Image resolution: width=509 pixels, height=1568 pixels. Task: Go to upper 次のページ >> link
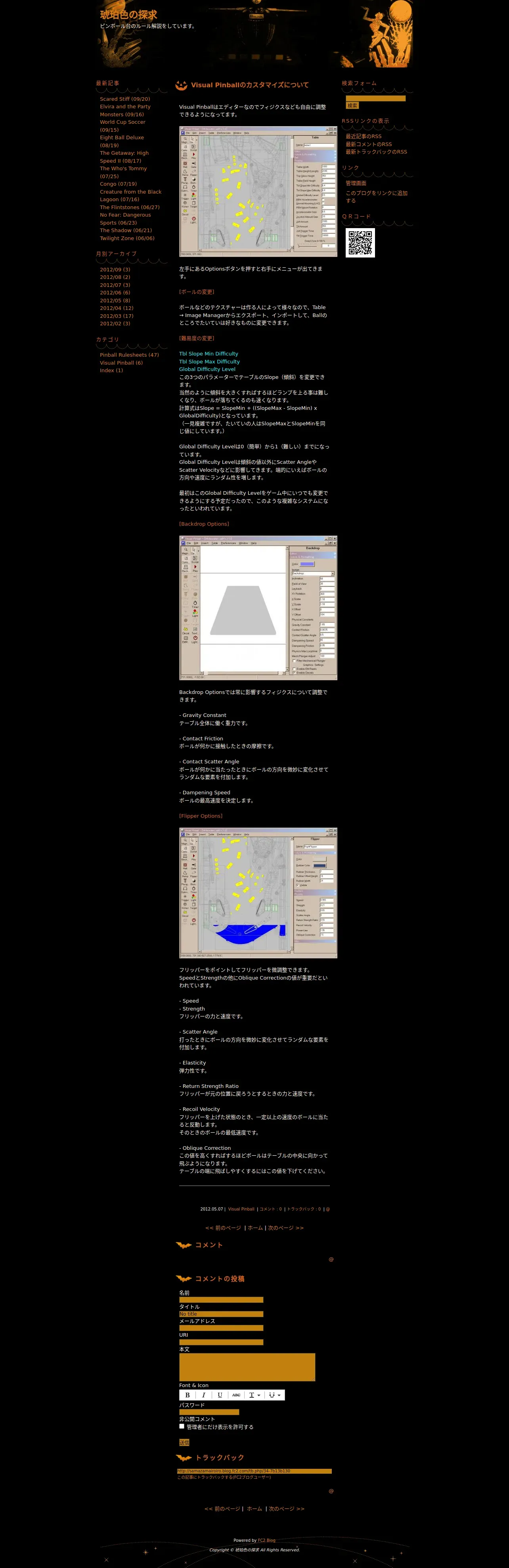tap(286, 1228)
